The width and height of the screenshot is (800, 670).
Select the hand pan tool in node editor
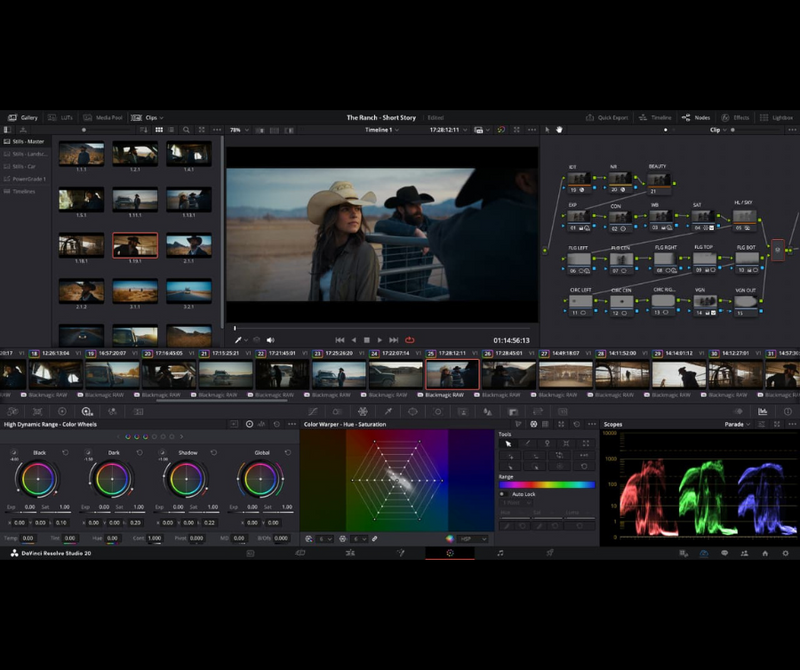point(559,130)
